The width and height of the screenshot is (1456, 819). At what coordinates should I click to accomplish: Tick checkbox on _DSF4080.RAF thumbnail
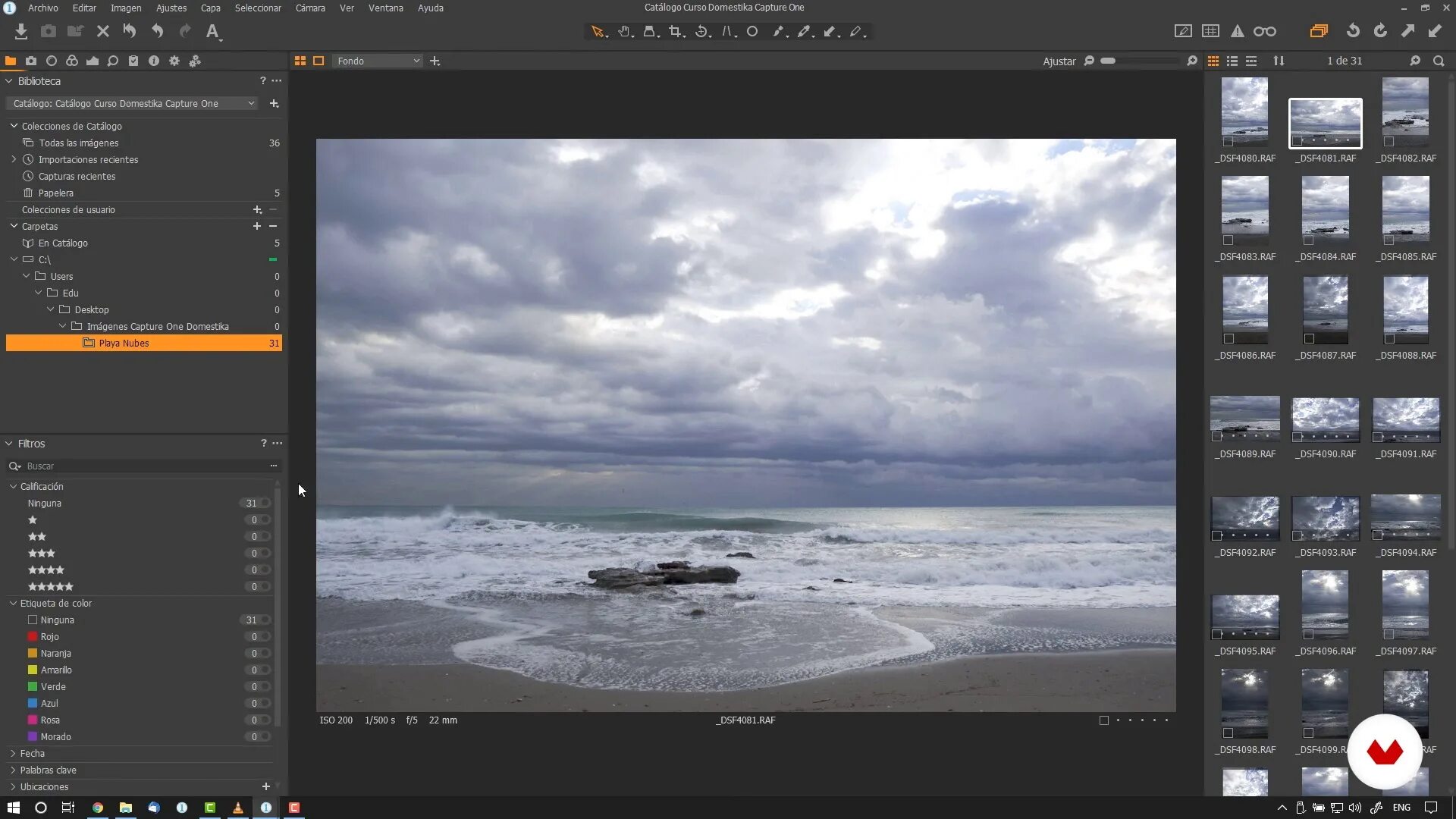[1228, 142]
